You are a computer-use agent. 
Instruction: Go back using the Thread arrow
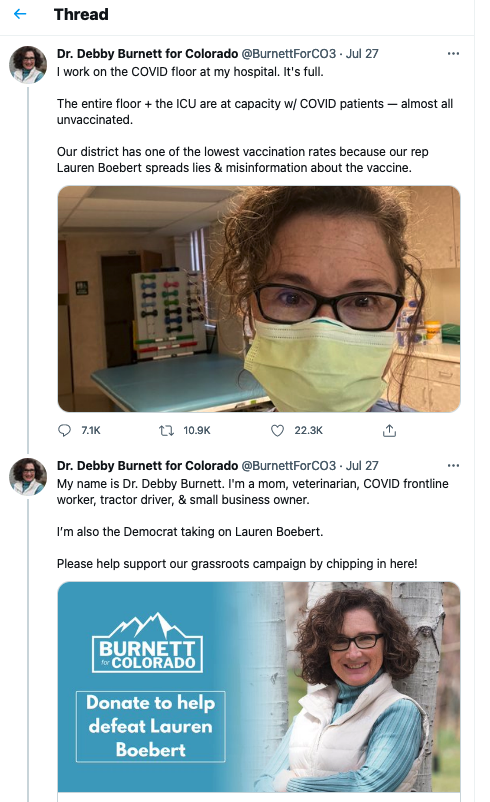tap(20, 14)
